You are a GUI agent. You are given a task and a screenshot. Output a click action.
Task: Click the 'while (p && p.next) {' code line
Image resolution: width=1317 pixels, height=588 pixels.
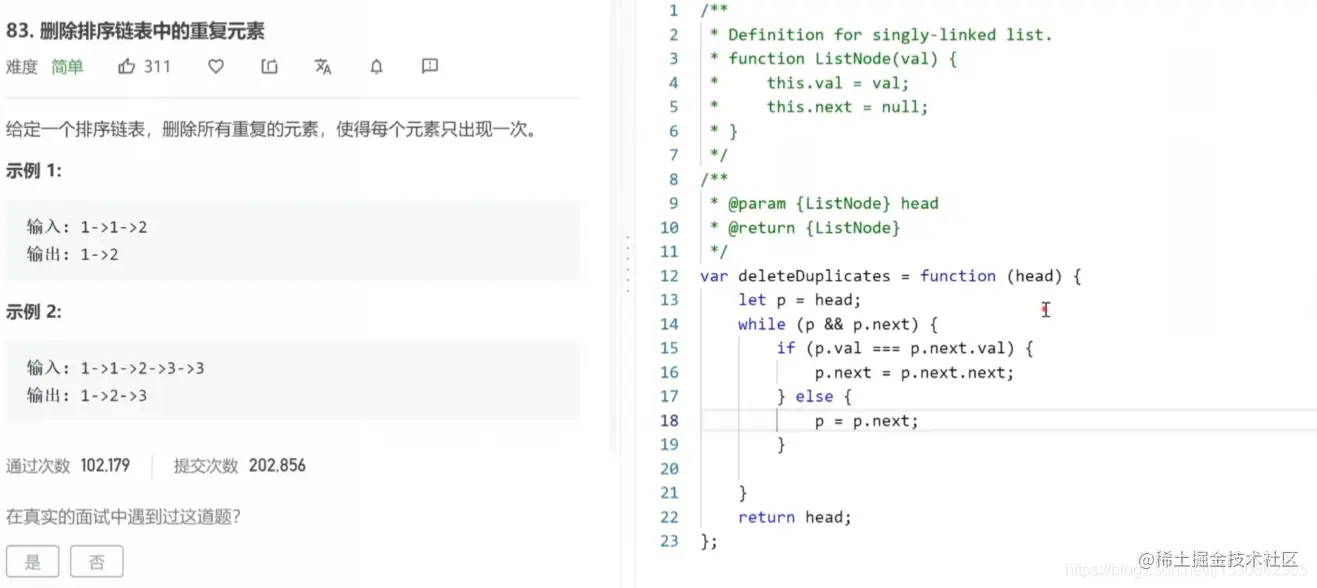[x=838, y=324]
